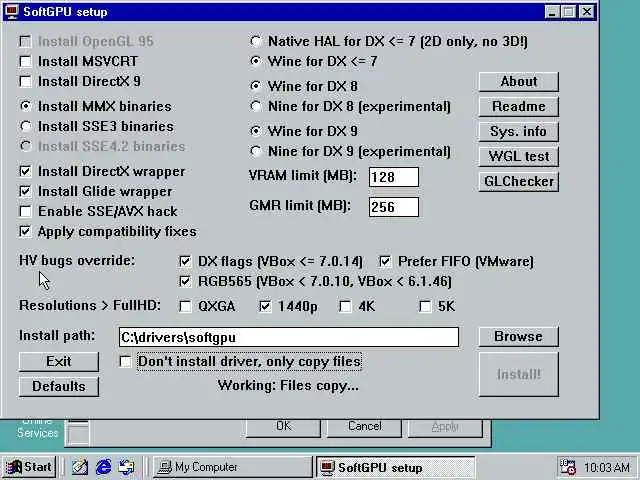The image size is (640, 480).
Task: Click the notepad quick launch icon
Action: click(x=80, y=467)
